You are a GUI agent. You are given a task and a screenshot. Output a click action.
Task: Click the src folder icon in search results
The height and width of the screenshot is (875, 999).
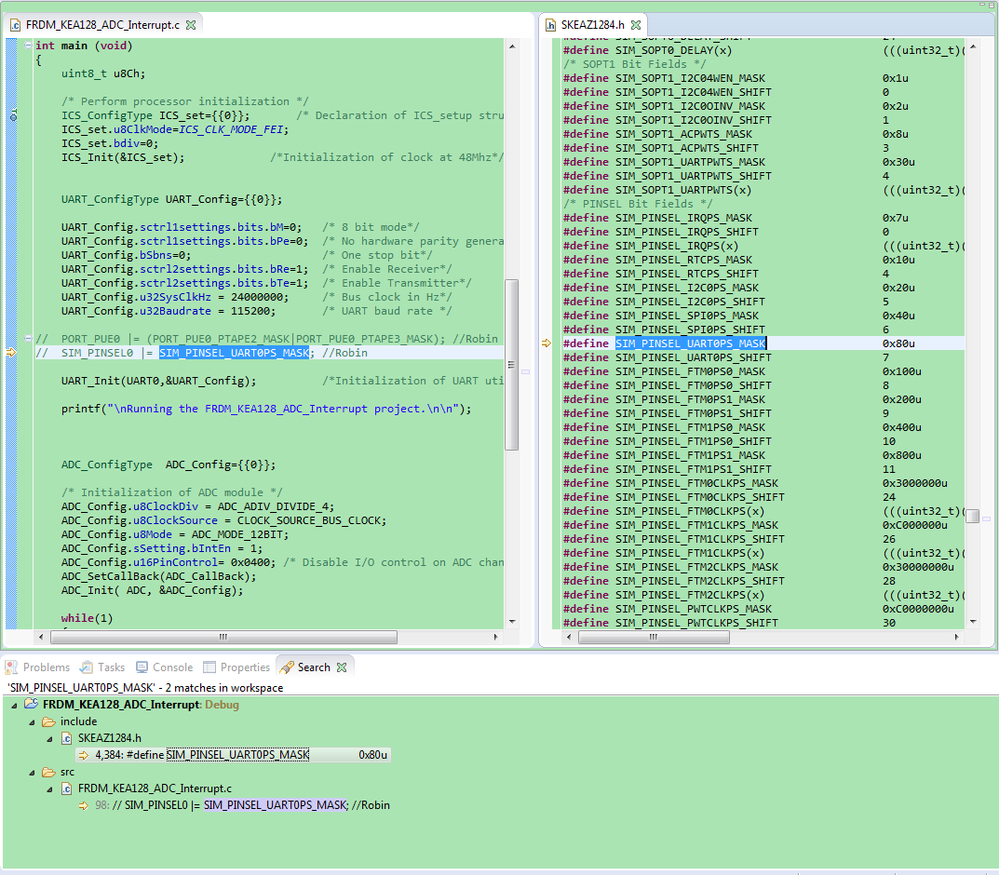click(48, 772)
